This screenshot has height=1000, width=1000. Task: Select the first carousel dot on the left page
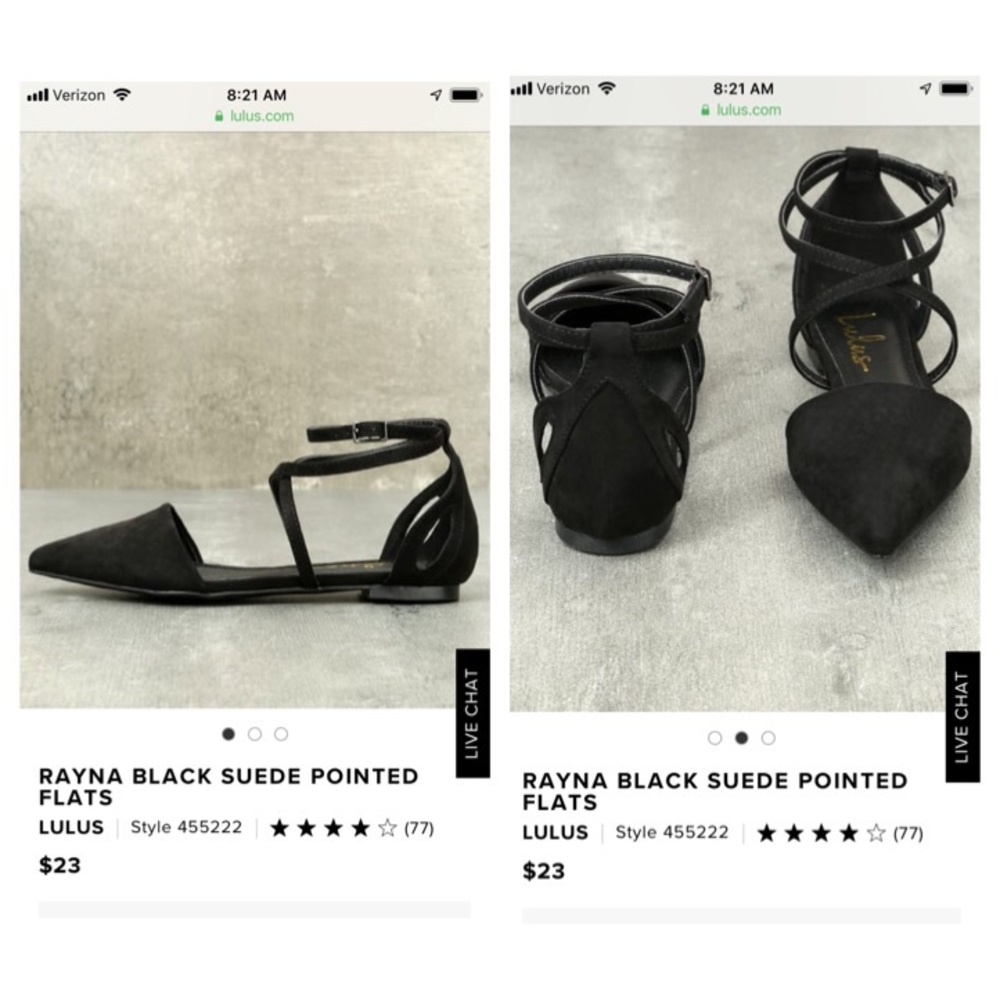(229, 733)
